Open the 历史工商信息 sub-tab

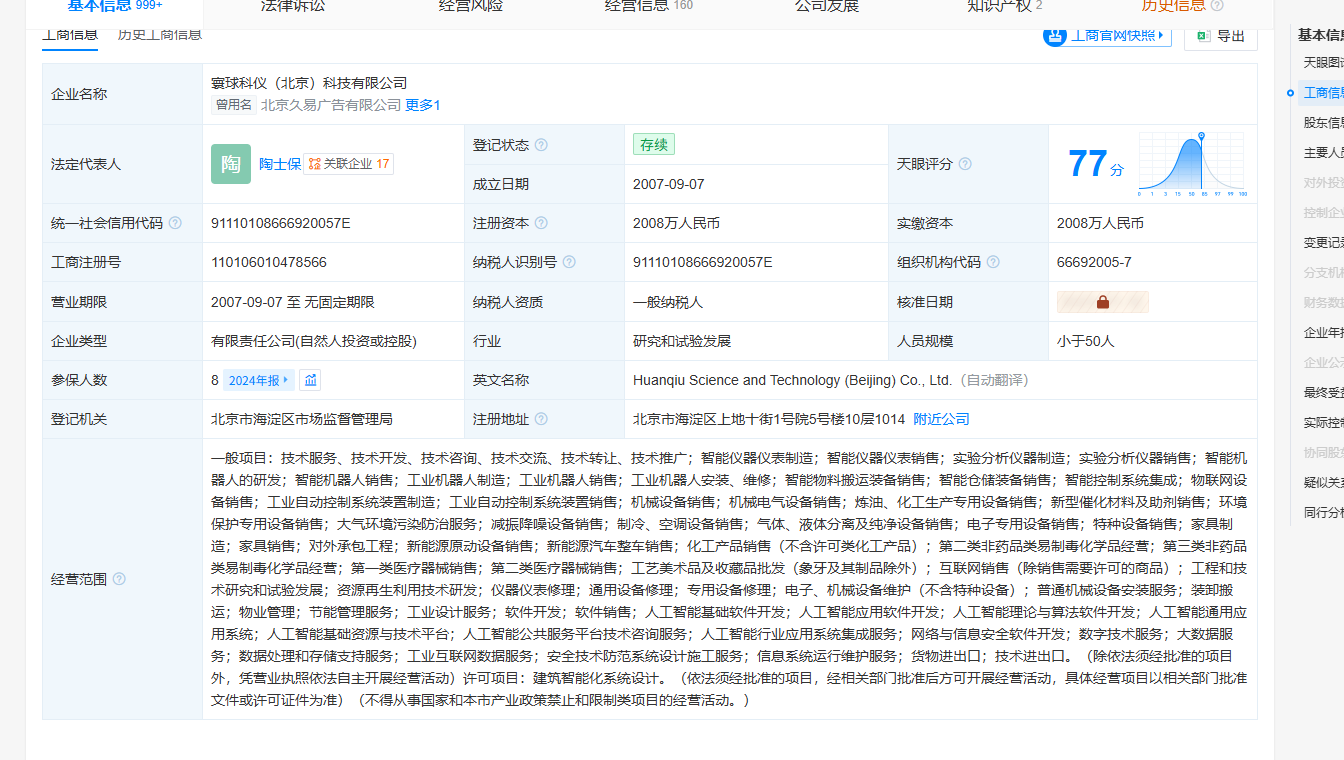point(159,35)
